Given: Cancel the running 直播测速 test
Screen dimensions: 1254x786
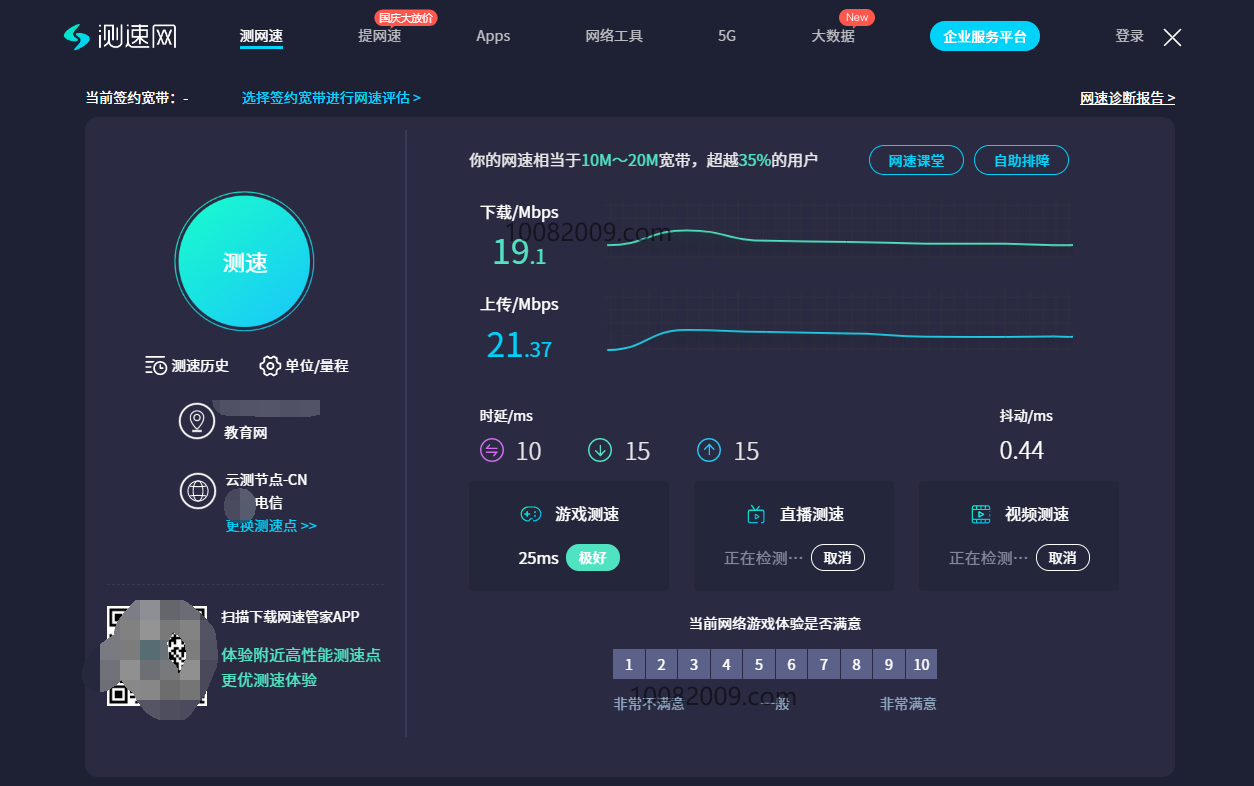Looking at the screenshot, I should pos(838,557).
